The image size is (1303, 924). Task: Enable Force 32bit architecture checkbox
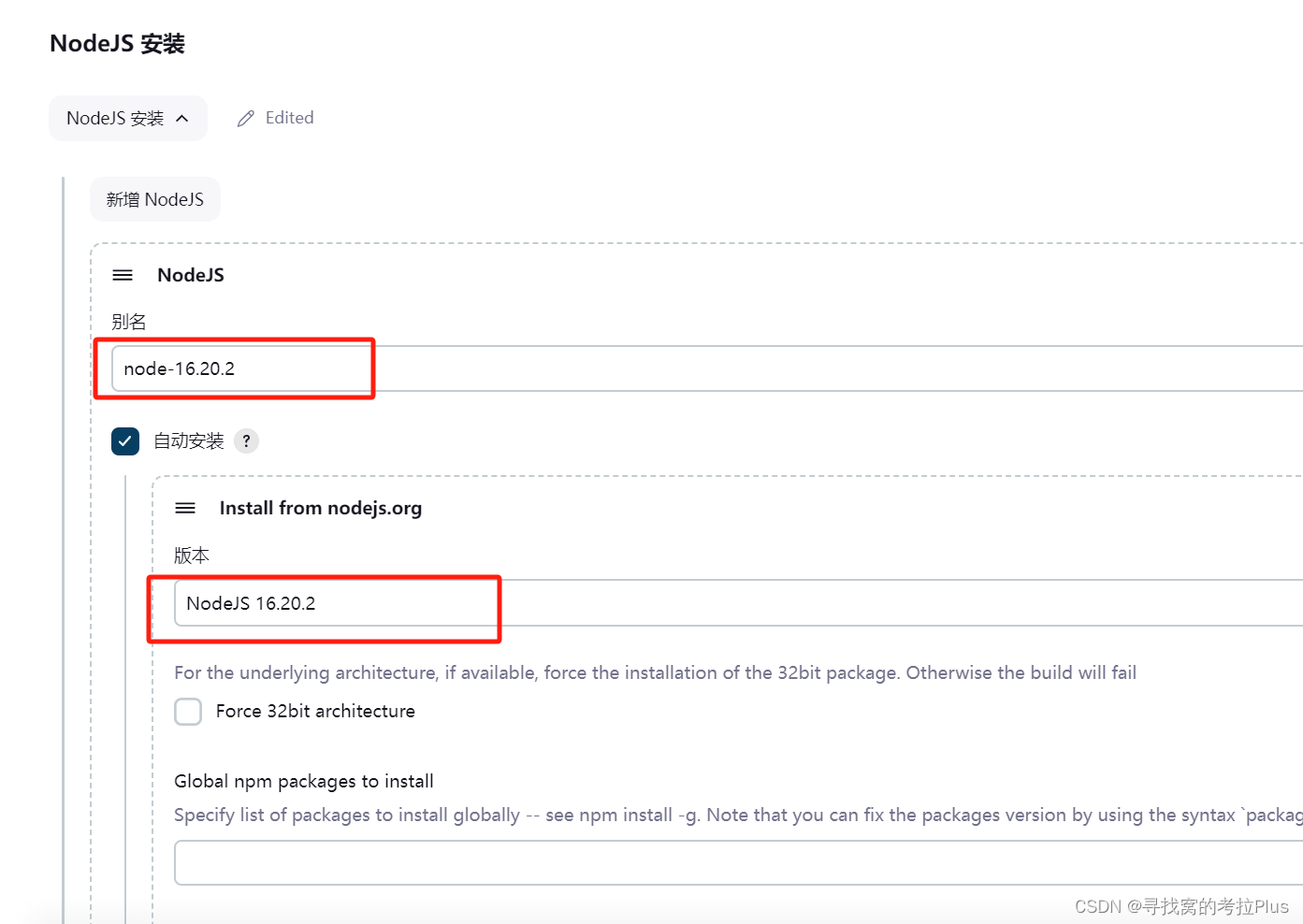pos(188,712)
